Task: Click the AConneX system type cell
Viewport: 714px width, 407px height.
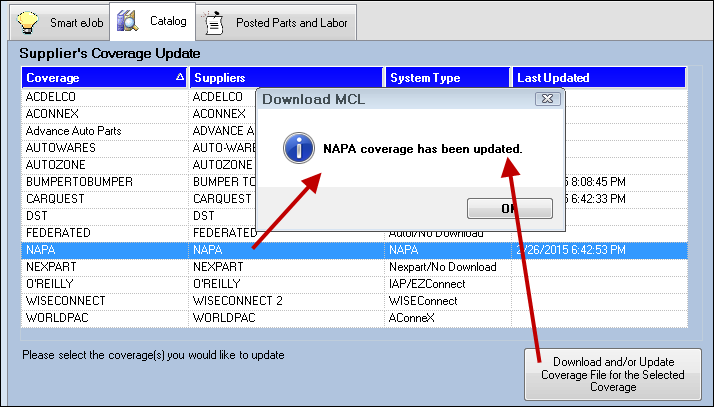Action: click(448, 318)
